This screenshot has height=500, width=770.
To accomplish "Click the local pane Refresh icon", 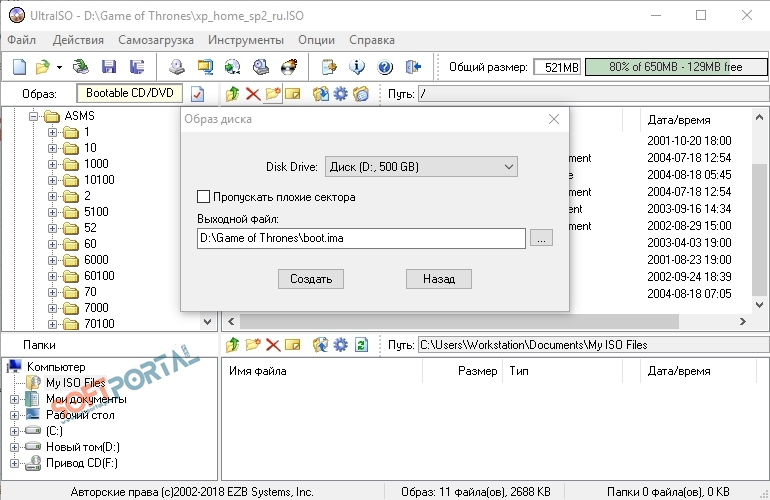I will (361, 345).
